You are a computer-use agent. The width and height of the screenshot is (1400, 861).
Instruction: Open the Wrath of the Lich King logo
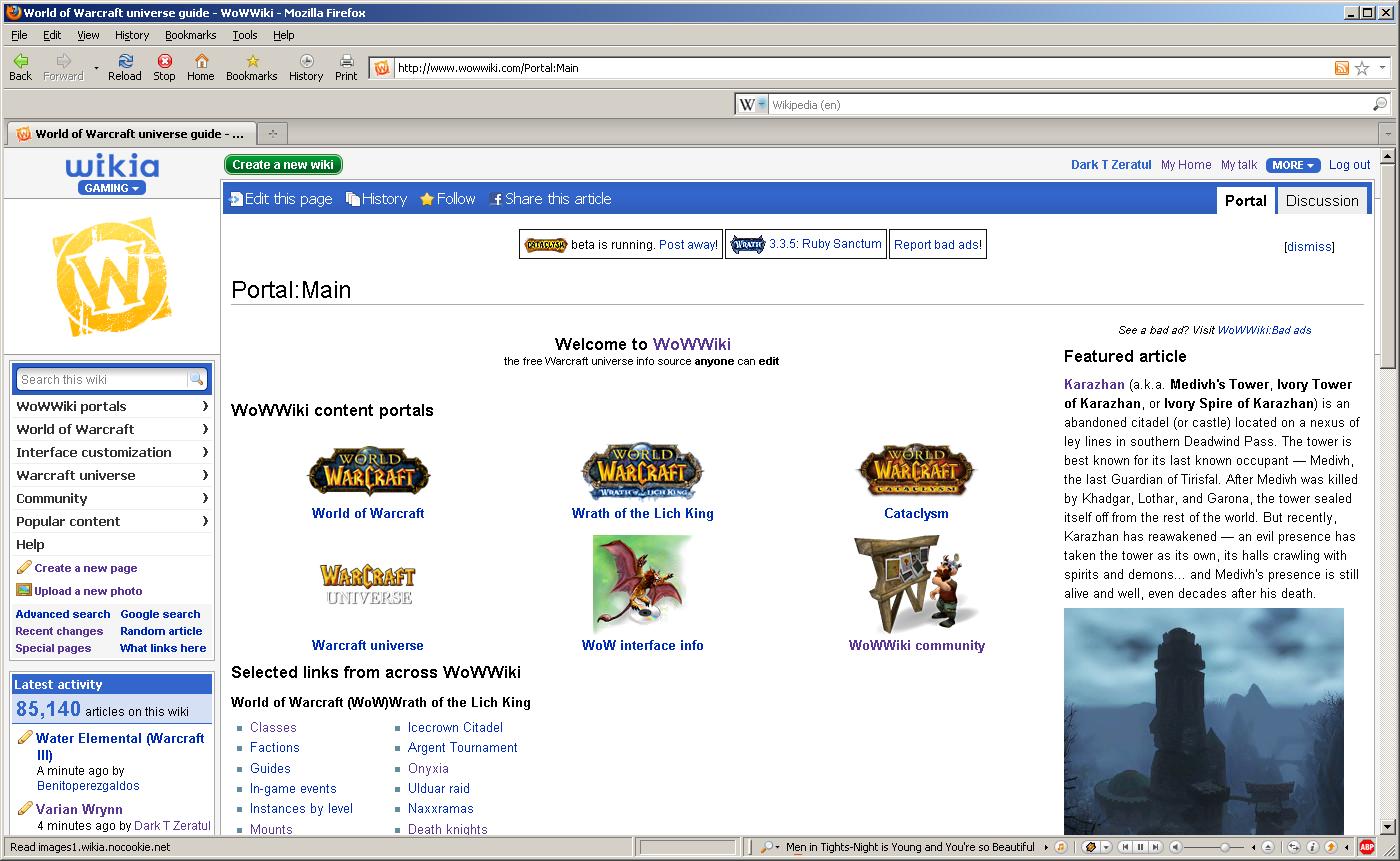click(x=642, y=473)
